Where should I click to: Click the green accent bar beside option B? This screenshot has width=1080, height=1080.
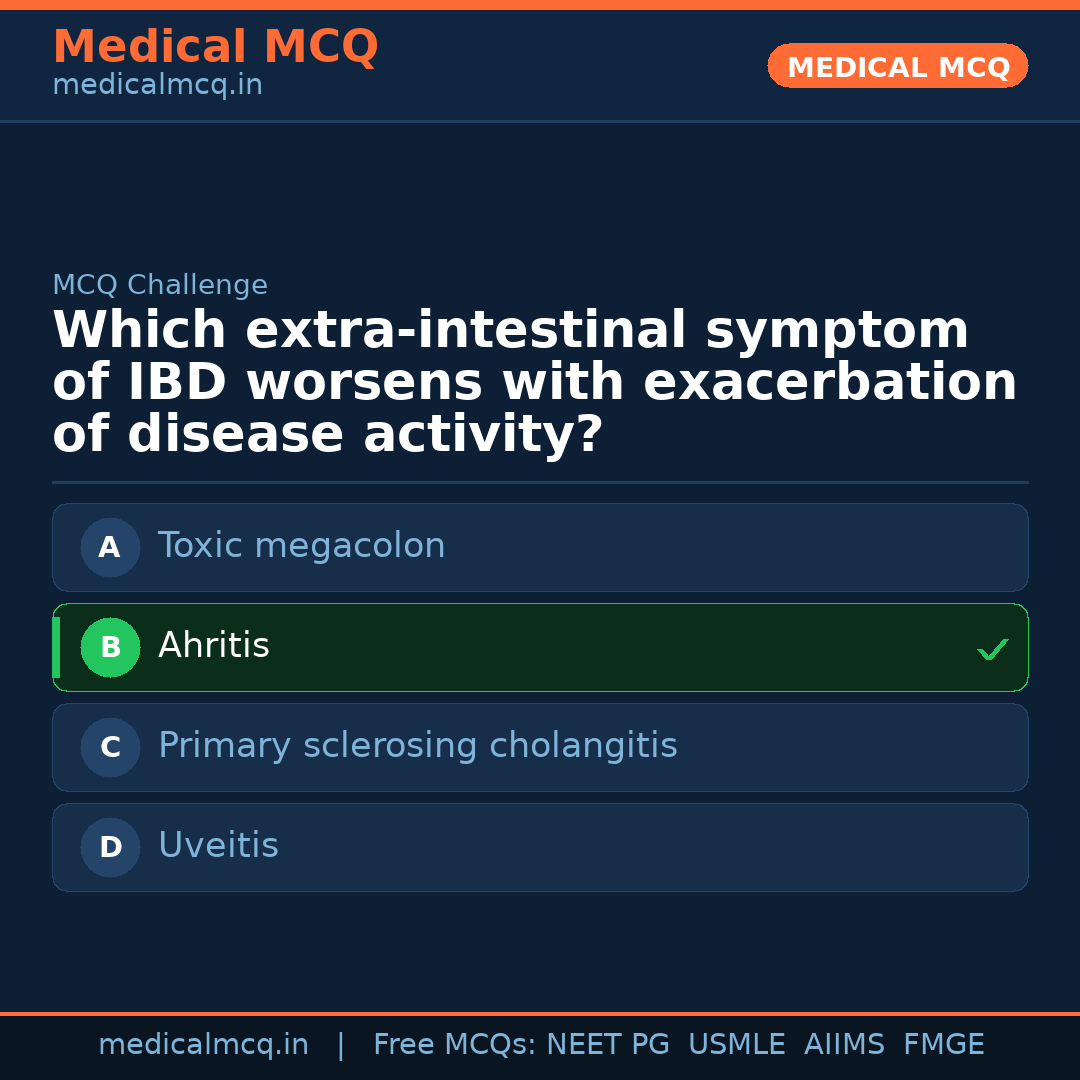pyautogui.click(x=56, y=647)
